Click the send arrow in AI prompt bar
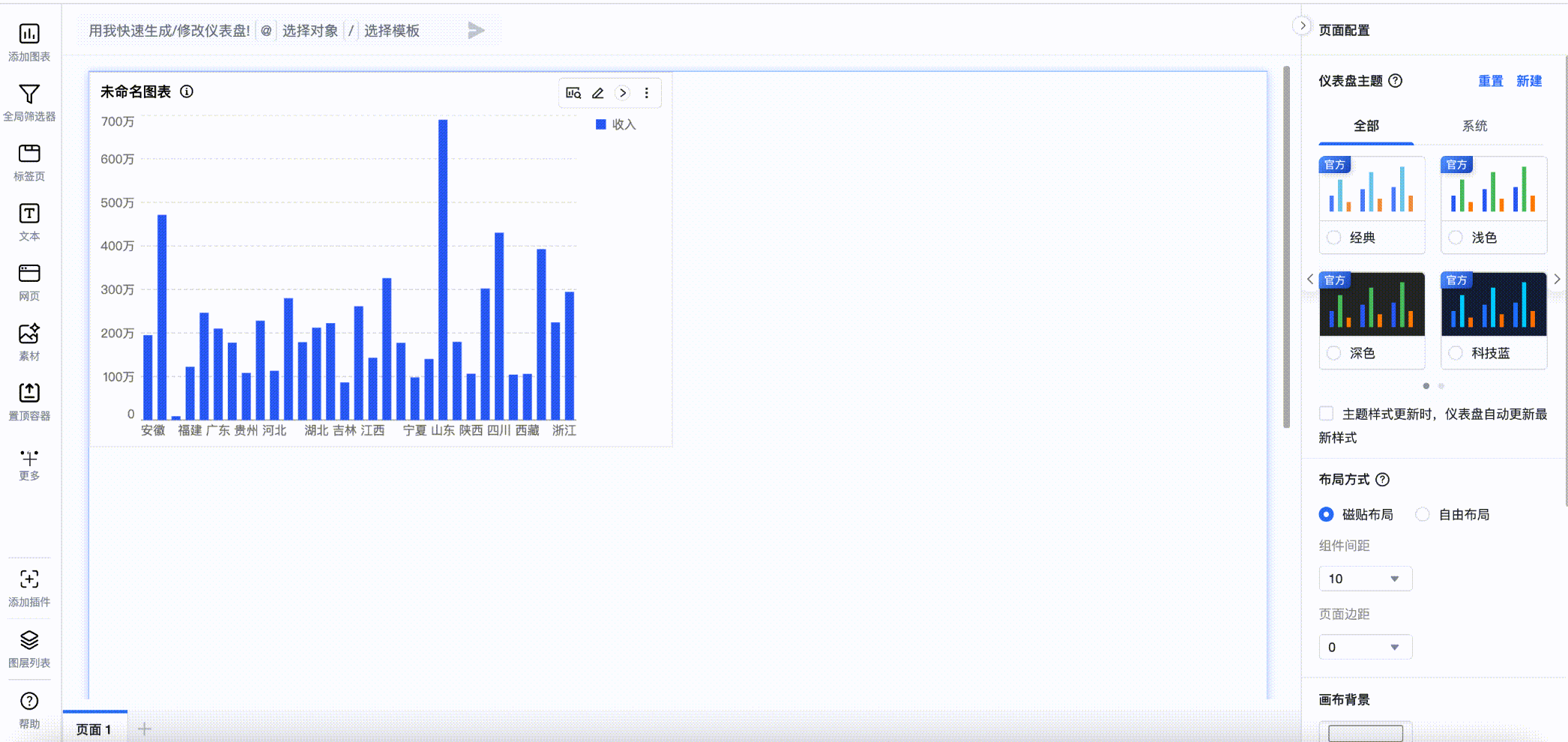 [476, 31]
